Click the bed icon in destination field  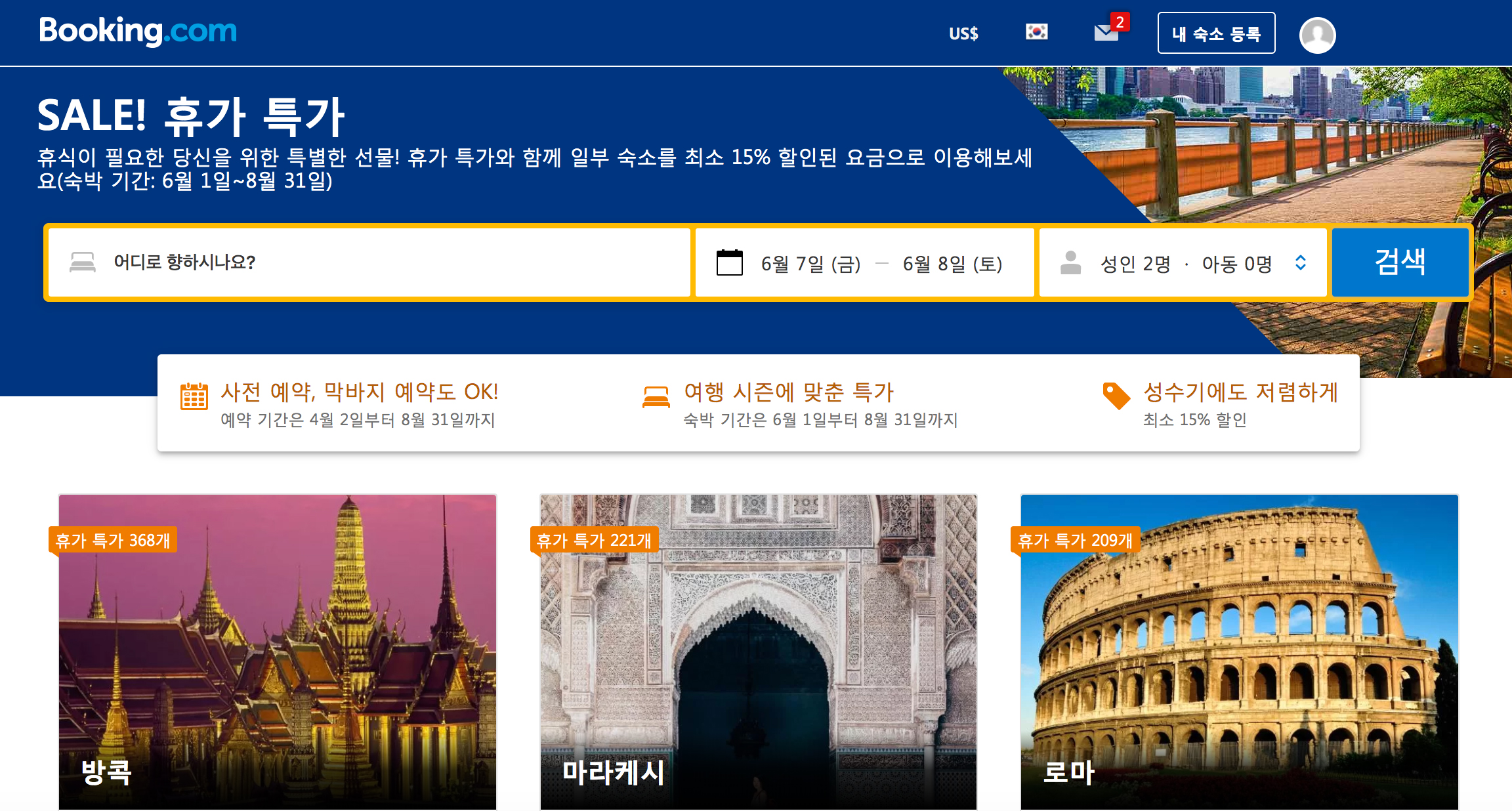pos(83,262)
